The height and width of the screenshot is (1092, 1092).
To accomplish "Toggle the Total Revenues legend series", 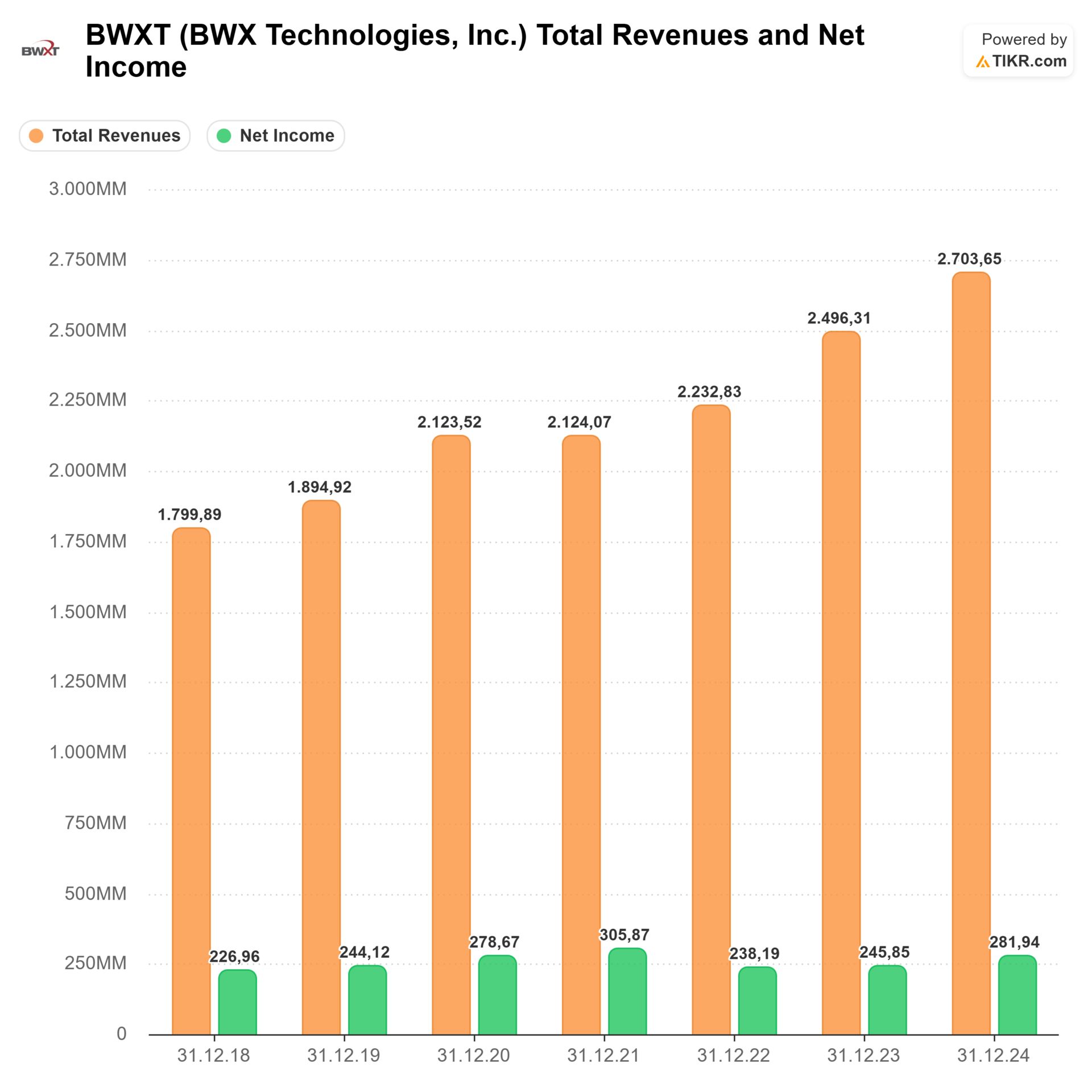I will tap(105, 135).
